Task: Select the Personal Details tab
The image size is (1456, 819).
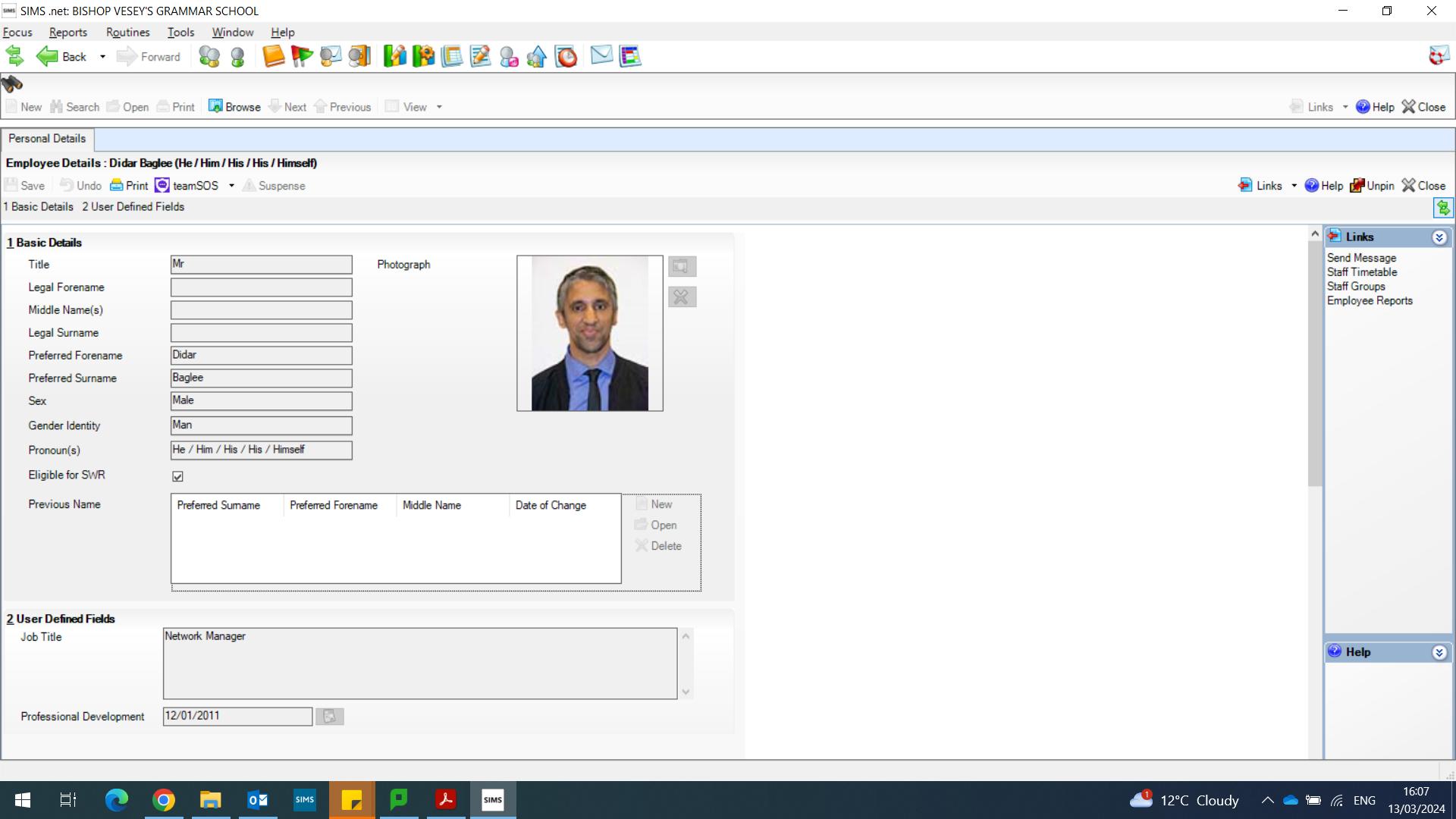Action: 47,139
